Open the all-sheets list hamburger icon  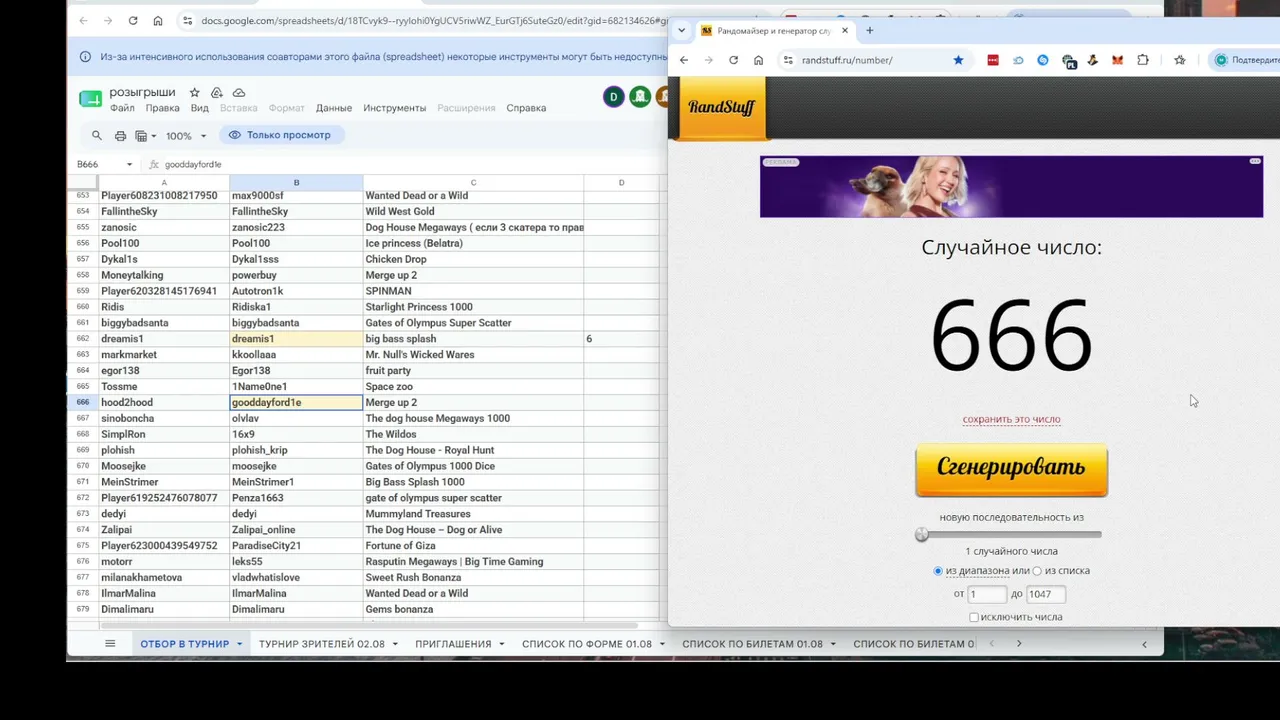(x=110, y=644)
